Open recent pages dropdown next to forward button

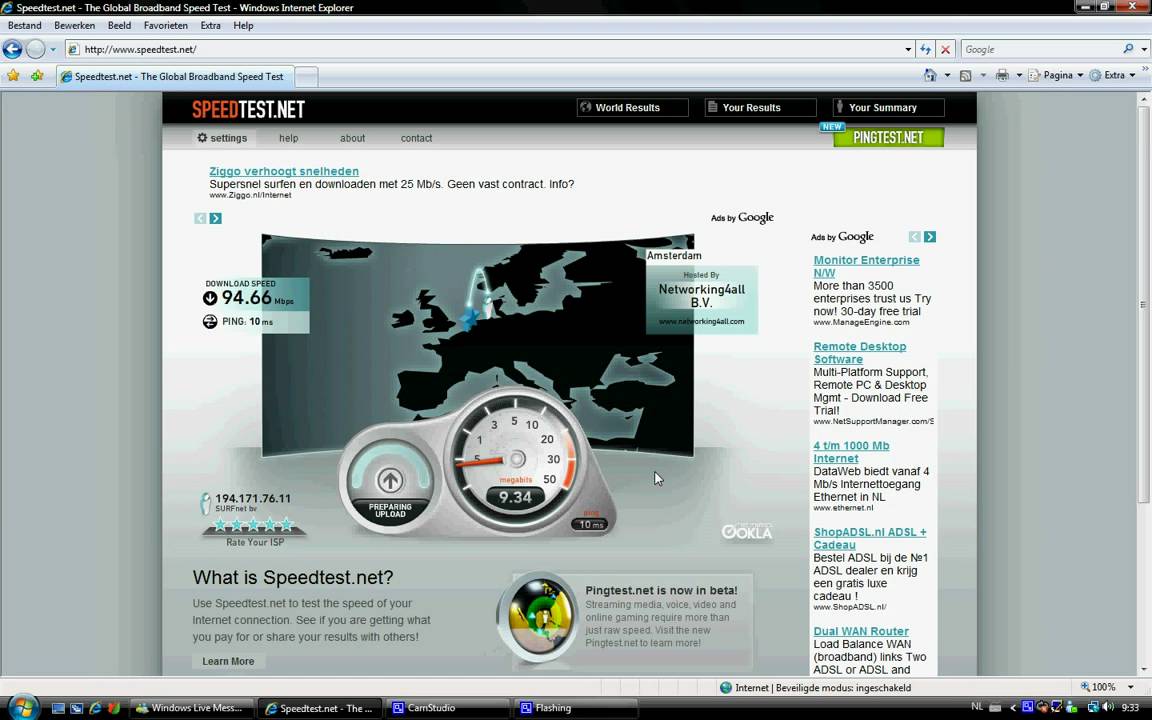[53, 49]
